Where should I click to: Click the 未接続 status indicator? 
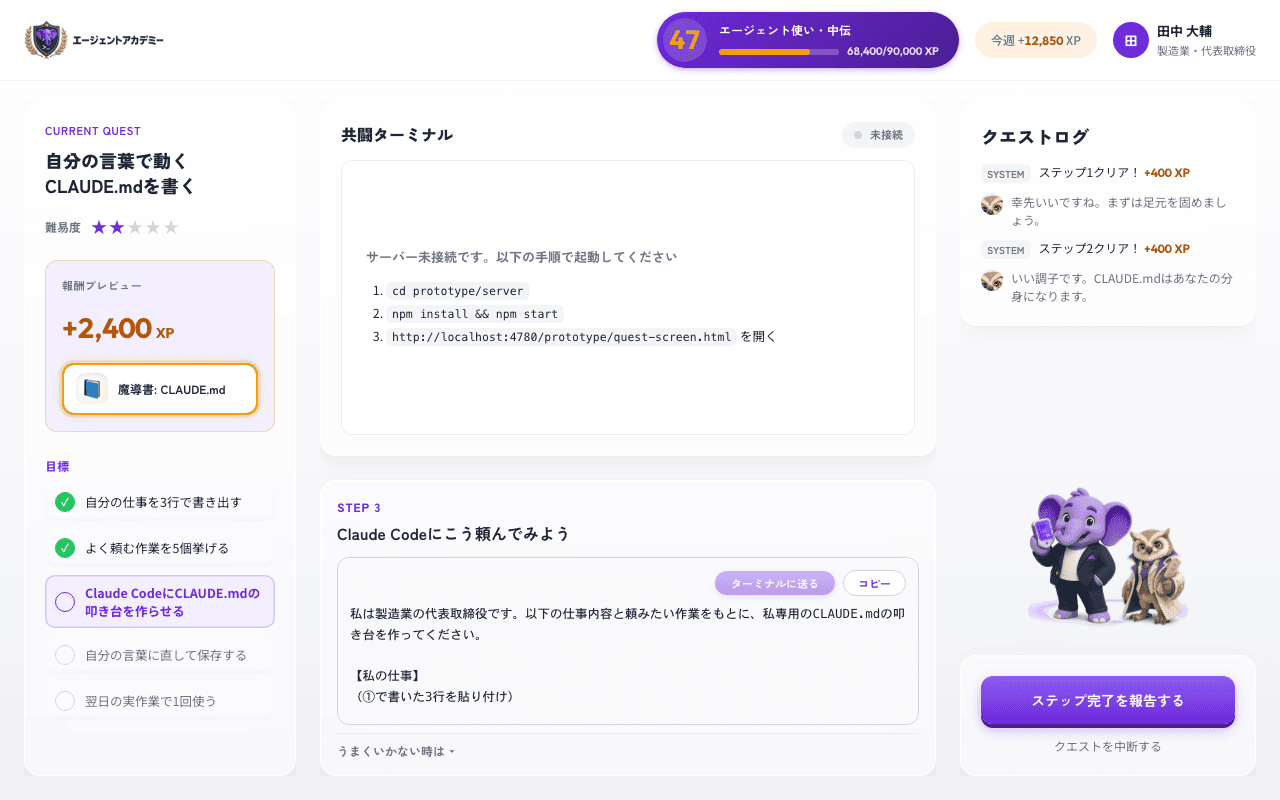coord(878,135)
